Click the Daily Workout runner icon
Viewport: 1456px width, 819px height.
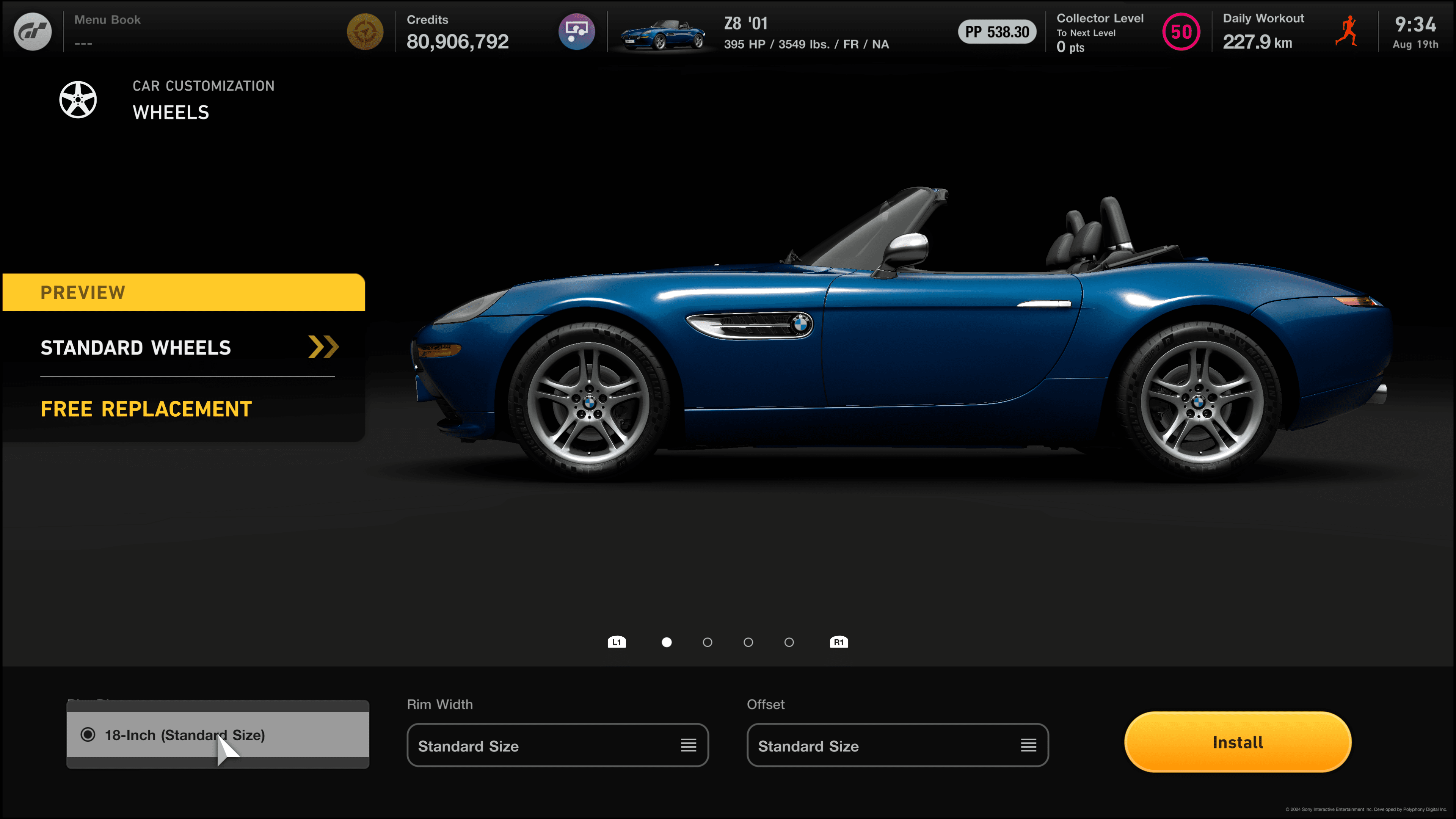pos(1347,31)
